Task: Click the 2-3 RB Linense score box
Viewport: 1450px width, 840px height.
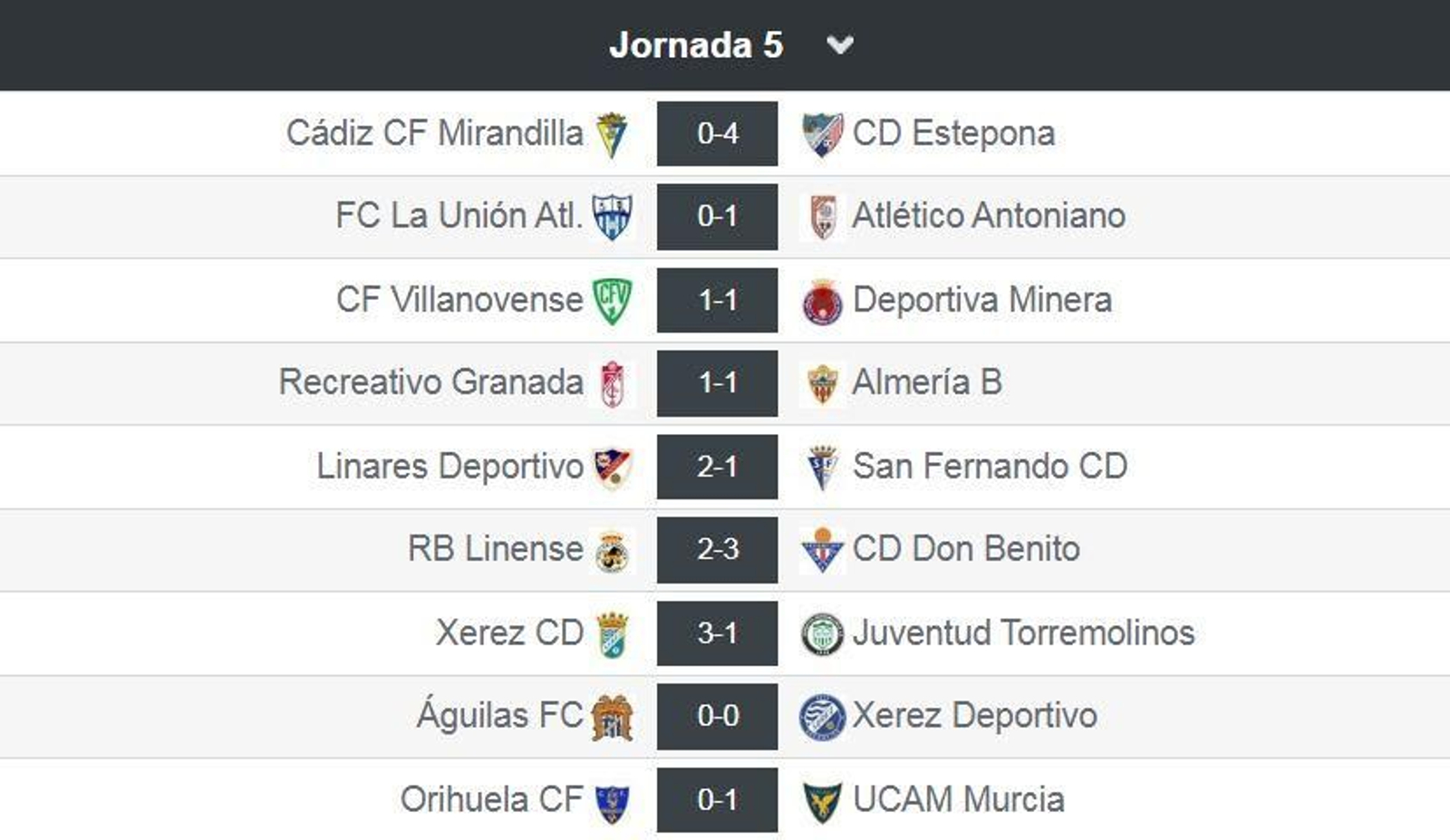Action: [716, 548]
